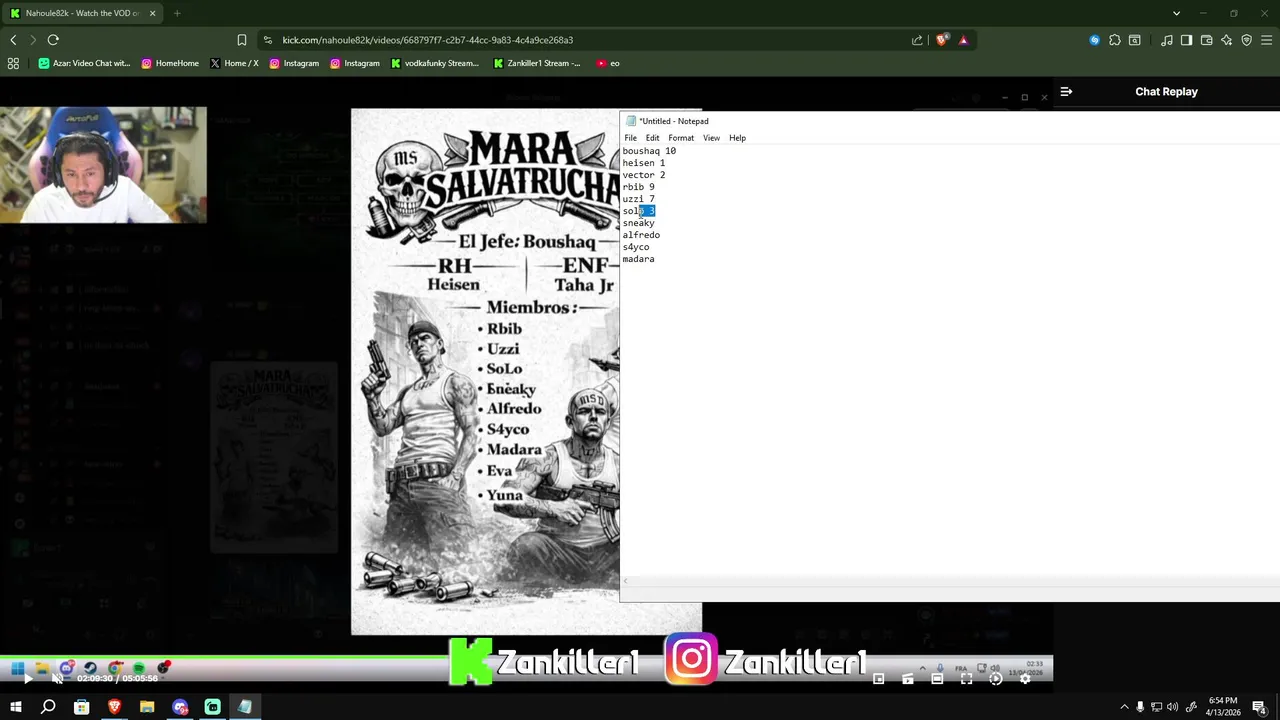Click the 'alfredo' line in Notepad
1280x720 pixels.
click(x=641, y=235)
